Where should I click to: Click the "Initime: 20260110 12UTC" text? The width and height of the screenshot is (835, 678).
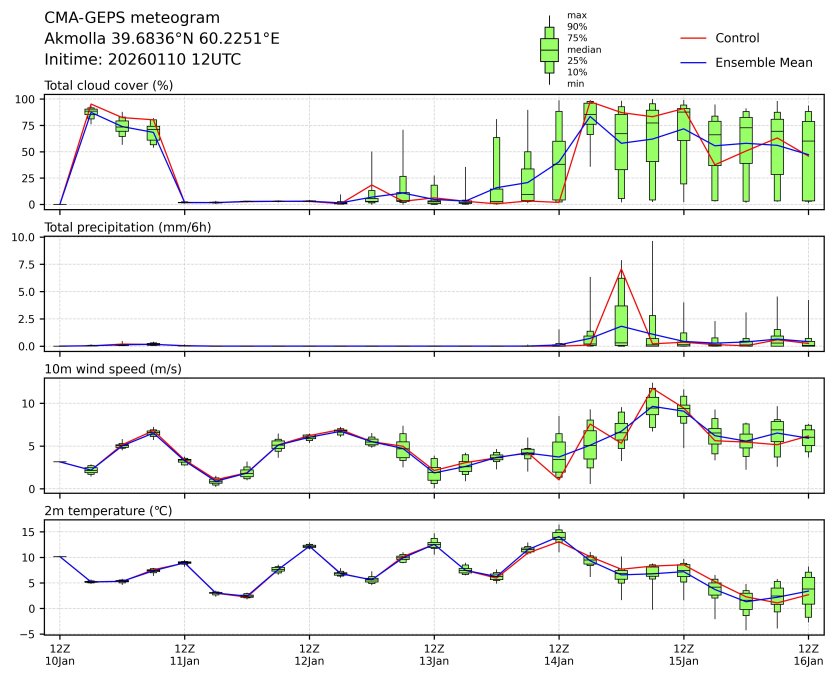click(143, 60)
